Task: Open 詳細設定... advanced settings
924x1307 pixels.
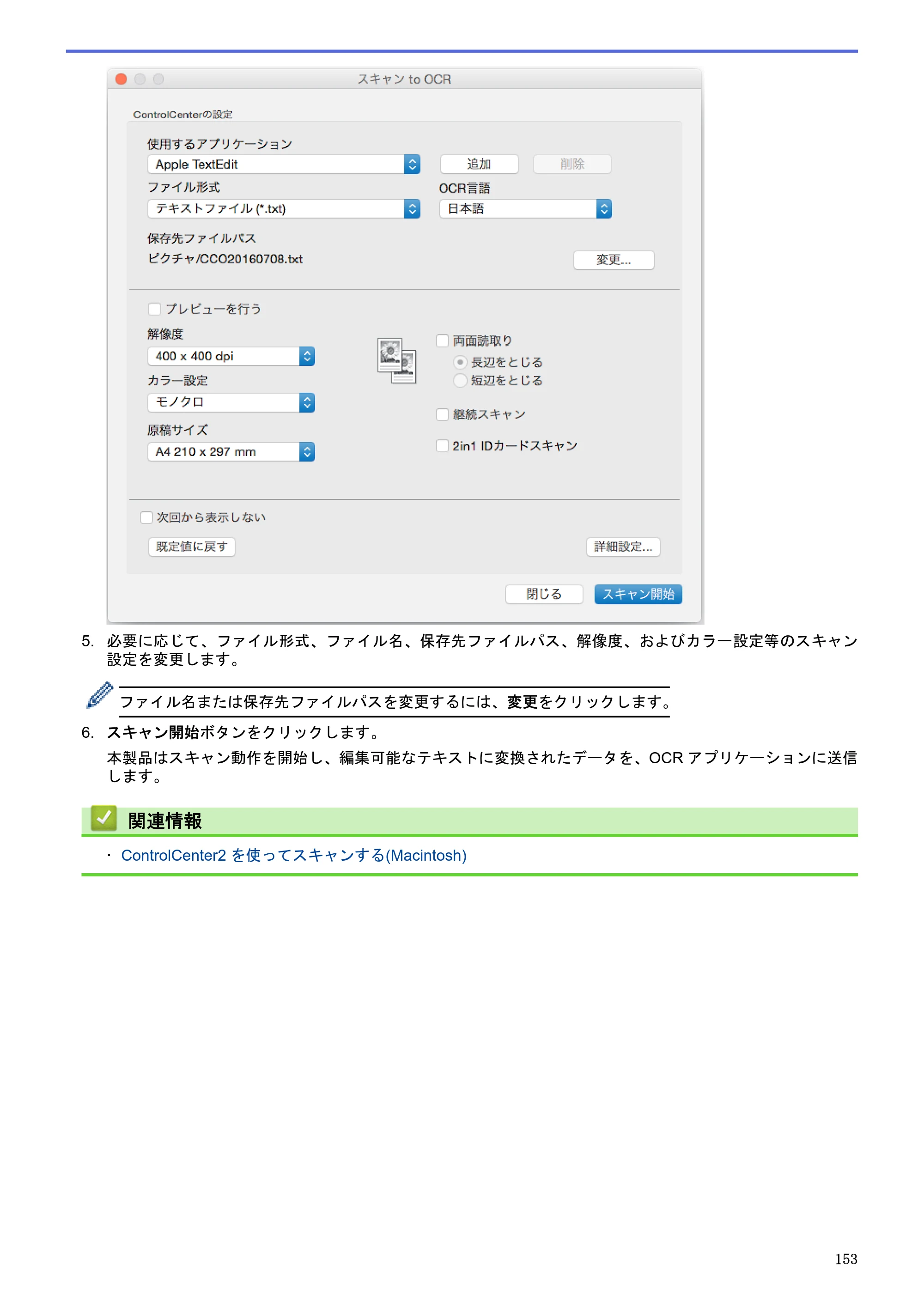Action: coord(623,547)
